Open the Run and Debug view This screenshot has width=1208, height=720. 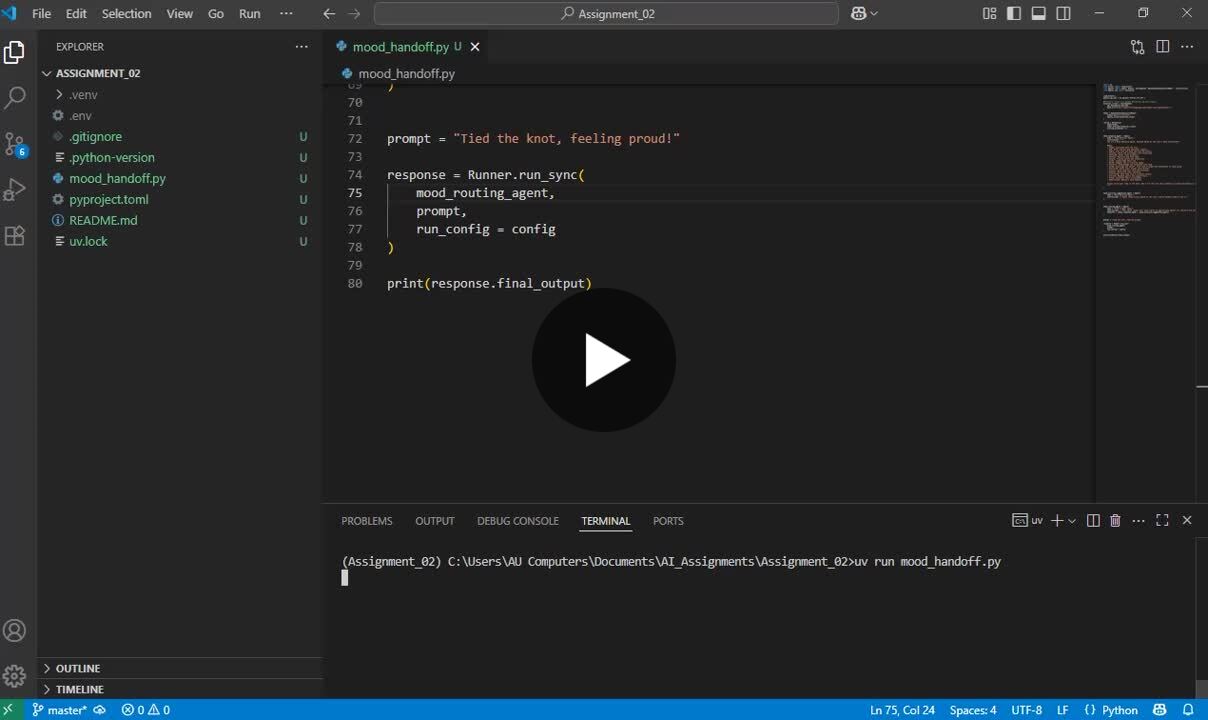15,190
